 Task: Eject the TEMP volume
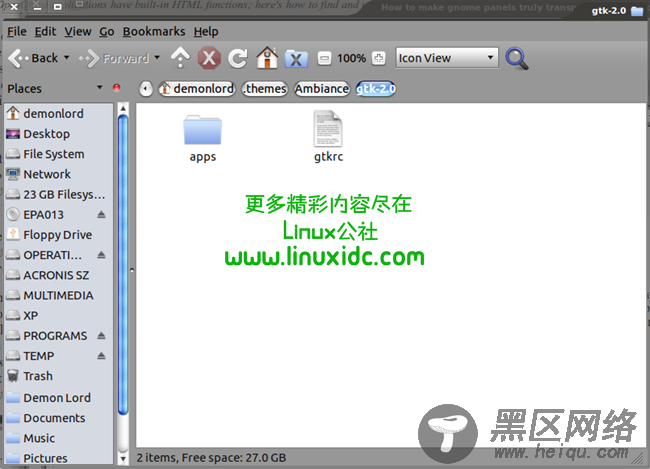coord(101,355)
